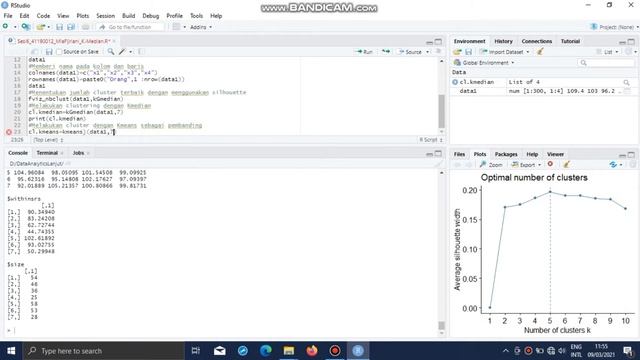This screenshot has height=360, width=640.
Task: Click the workspace panes grid icon
Action: click(176, 27)
